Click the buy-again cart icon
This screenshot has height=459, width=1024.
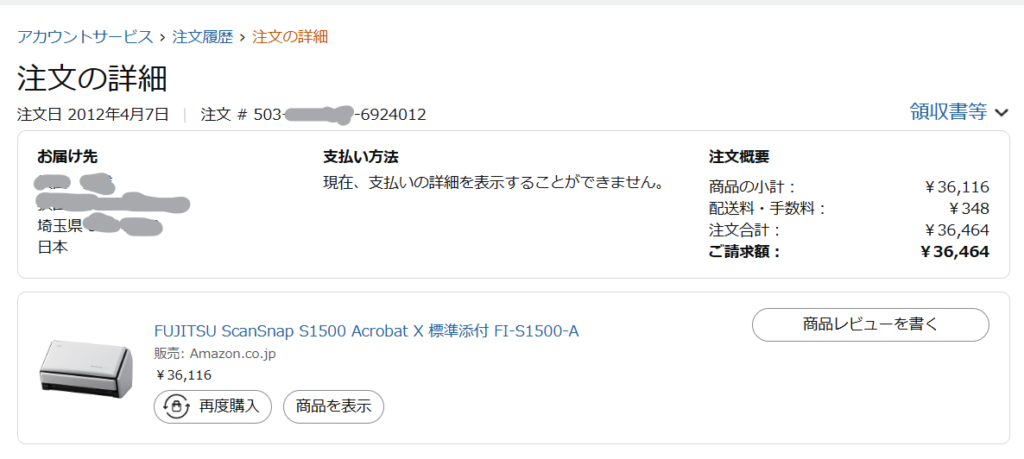(x=177, y=406)
